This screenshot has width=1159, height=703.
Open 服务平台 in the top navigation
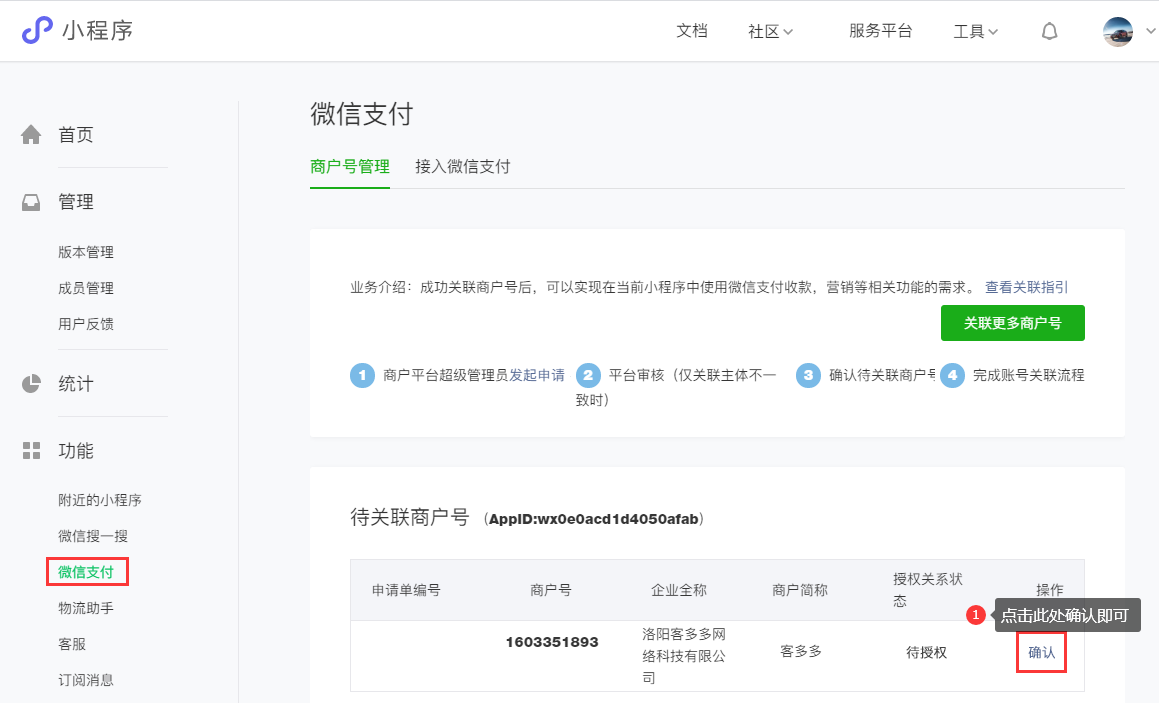pyautogui.click(x=880, y=31)
